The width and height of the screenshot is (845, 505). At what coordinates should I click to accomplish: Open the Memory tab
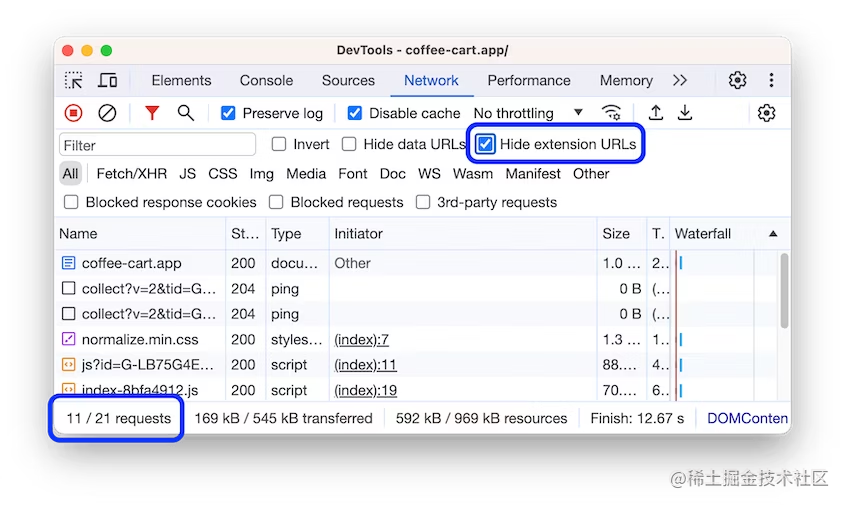point(626,81)
